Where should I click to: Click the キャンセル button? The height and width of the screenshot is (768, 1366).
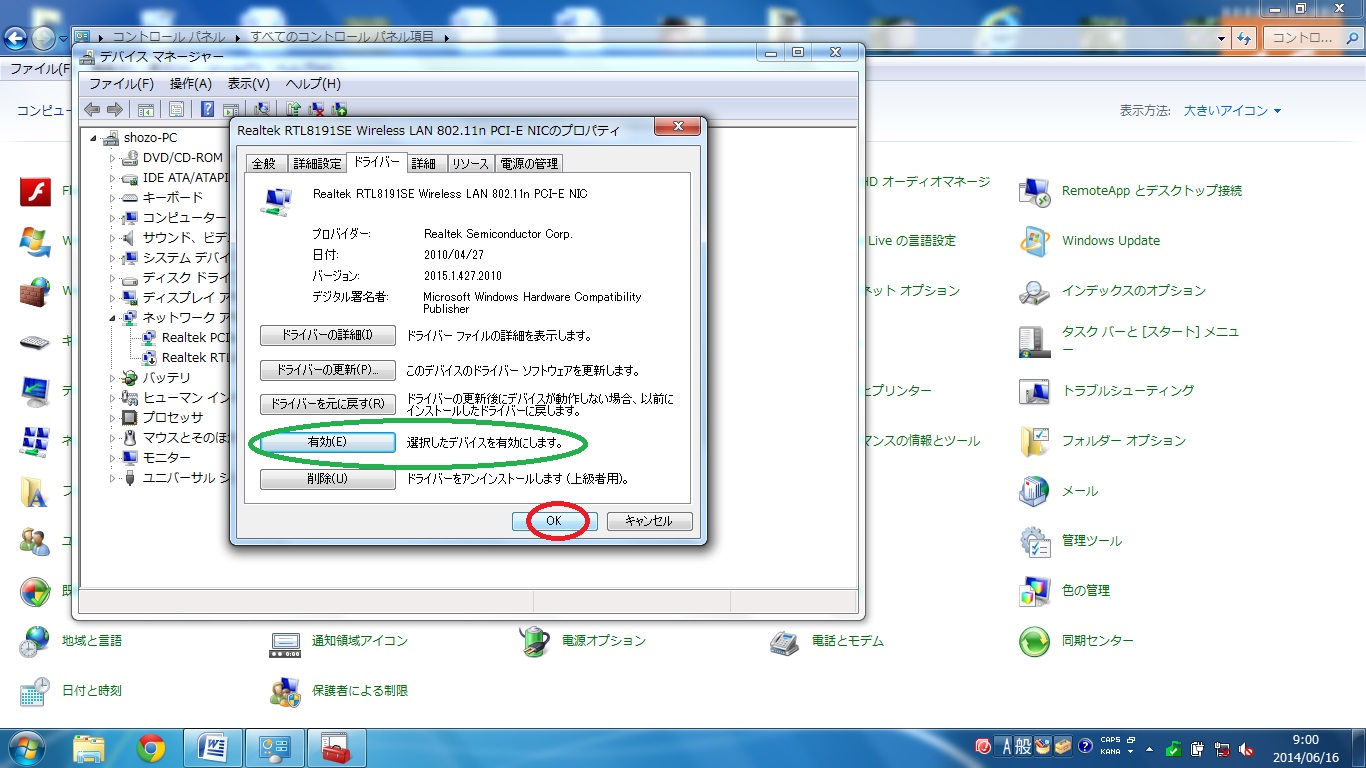[648, 521]
